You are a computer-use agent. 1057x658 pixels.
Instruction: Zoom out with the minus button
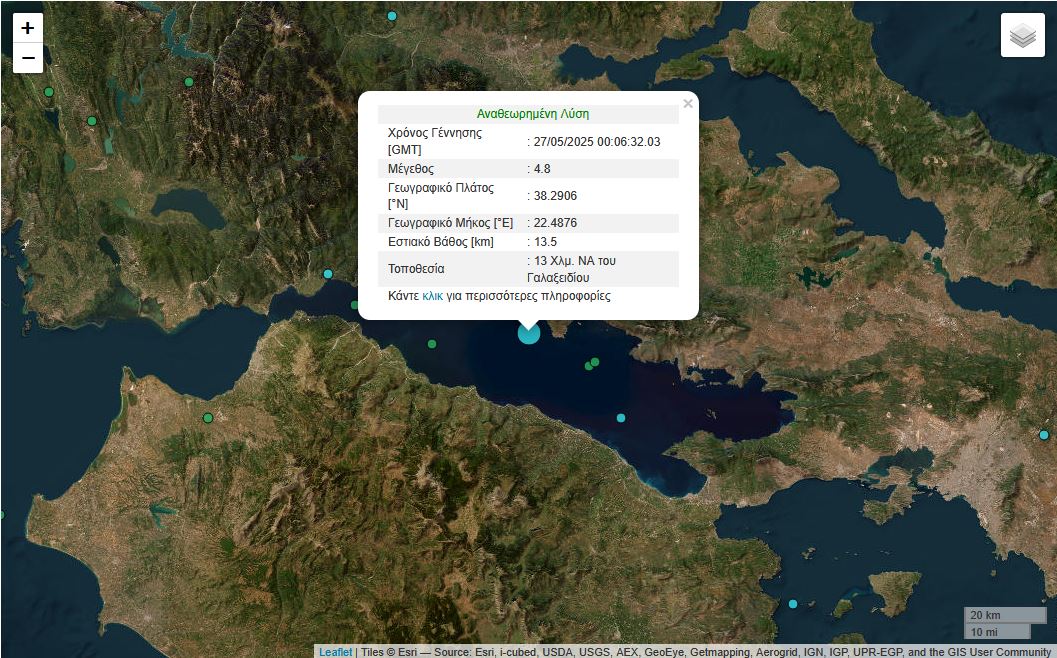[x=28, y=58]
